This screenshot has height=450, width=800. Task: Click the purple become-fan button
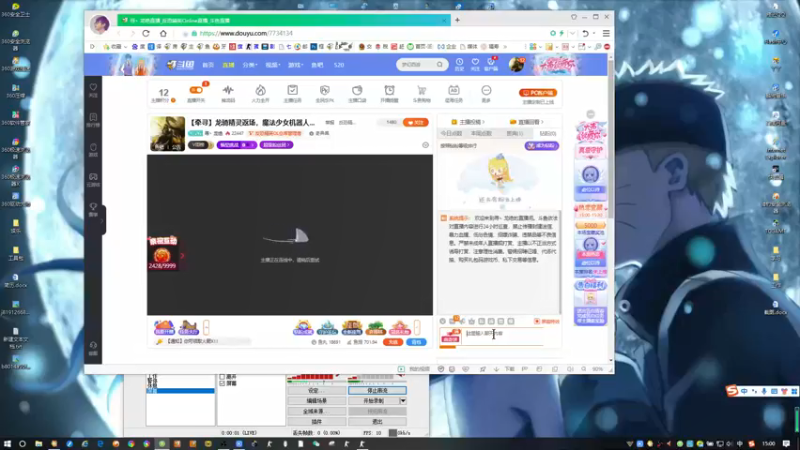542,146
